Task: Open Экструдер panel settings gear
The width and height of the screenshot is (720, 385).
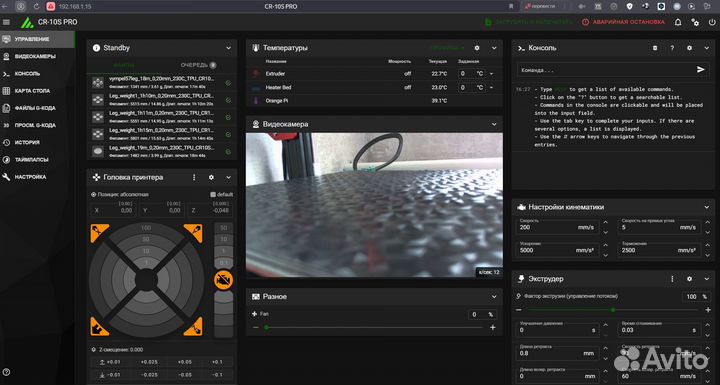Action: 689,279
